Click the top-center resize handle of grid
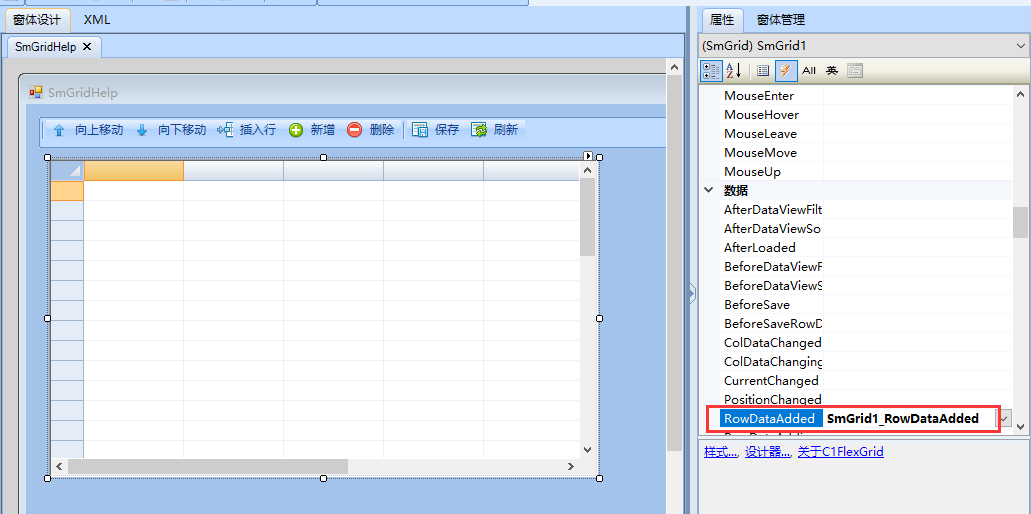 click(323, 157)
